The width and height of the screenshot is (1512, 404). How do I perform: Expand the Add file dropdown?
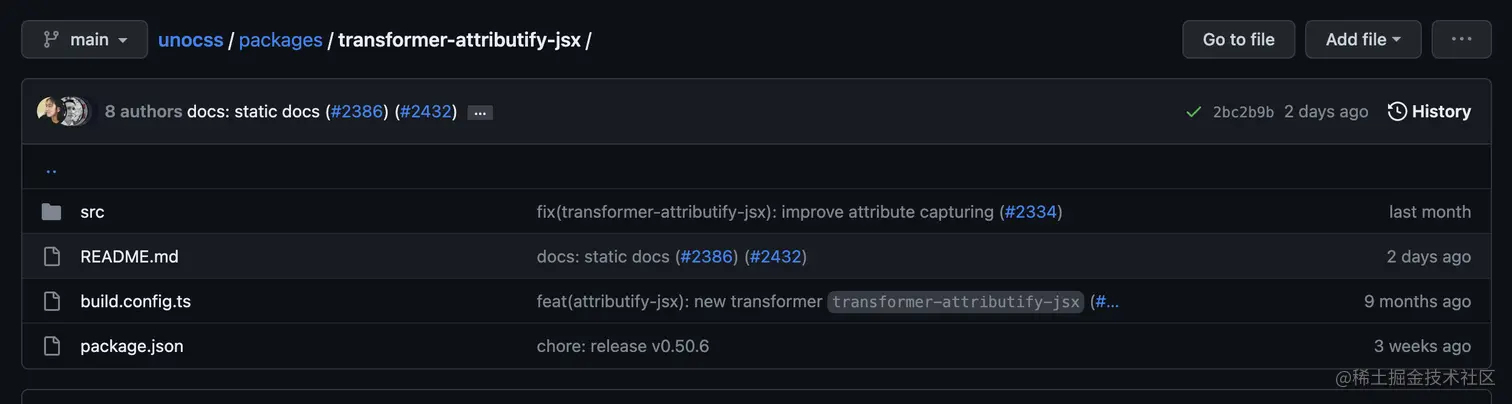(x=1363, y=40)
